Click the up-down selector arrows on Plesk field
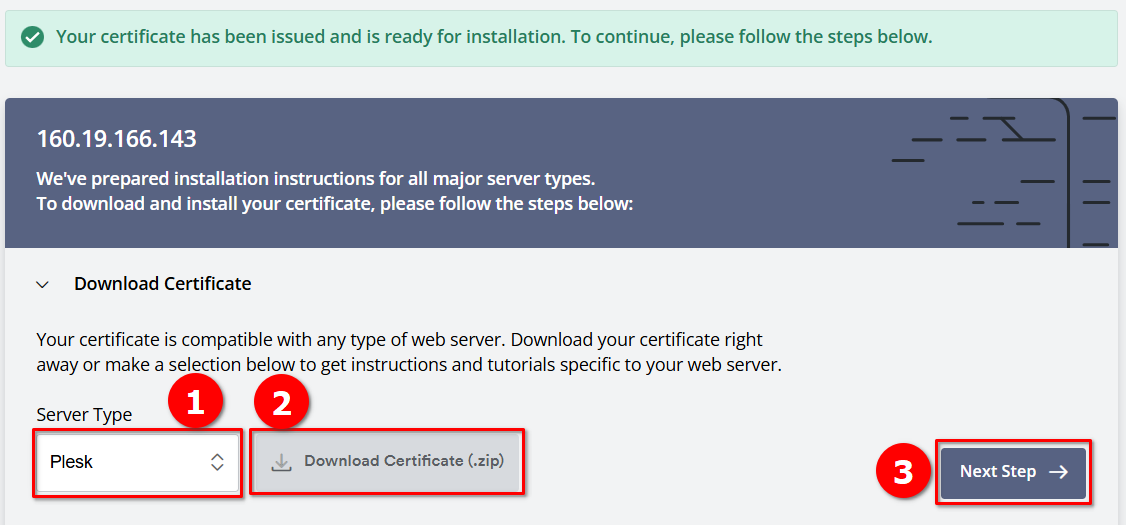 217,463
